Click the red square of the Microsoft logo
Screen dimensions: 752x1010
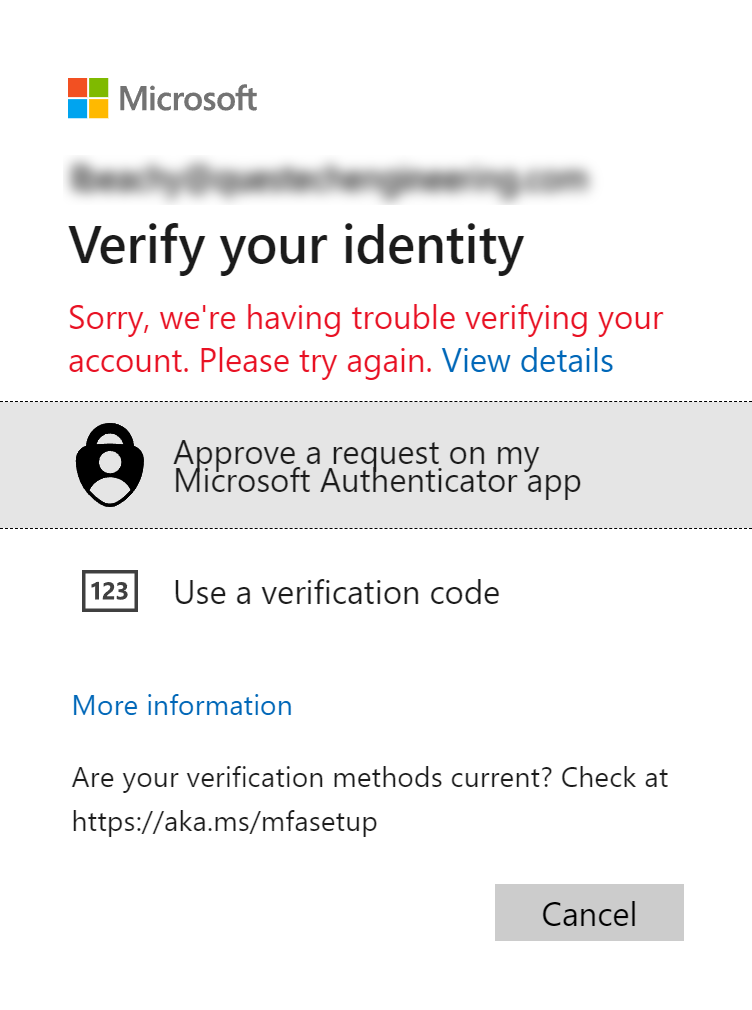(76, 87)
